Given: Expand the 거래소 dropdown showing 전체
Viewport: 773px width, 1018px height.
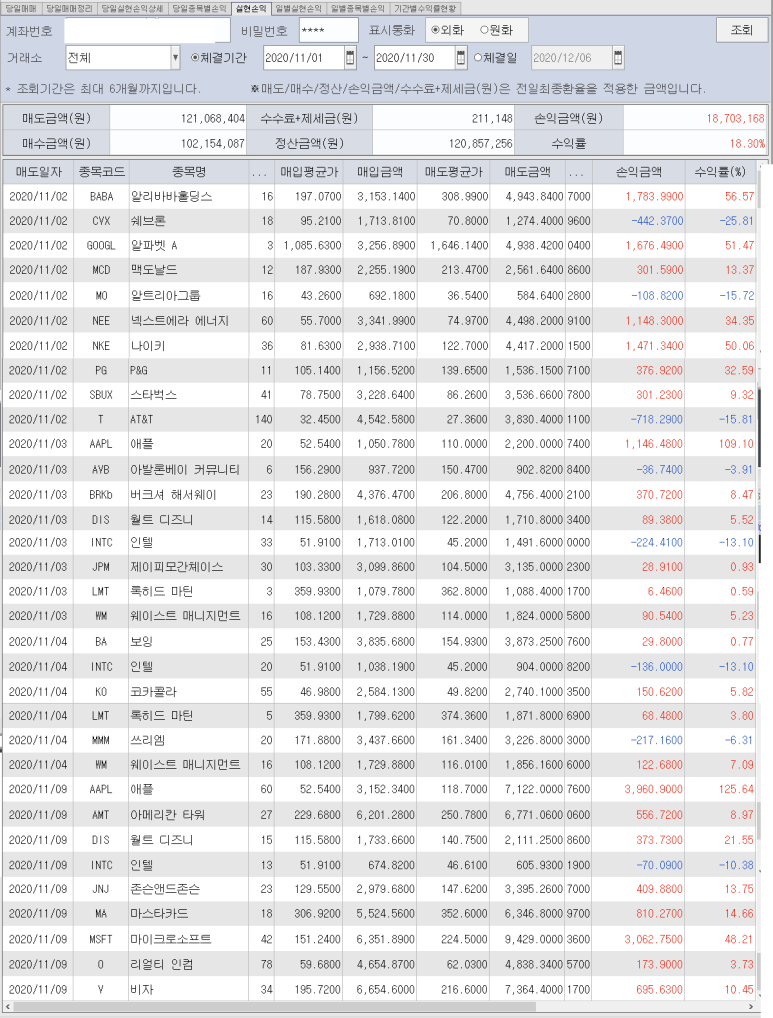Looking at the screenshot, I should [175, 58].
